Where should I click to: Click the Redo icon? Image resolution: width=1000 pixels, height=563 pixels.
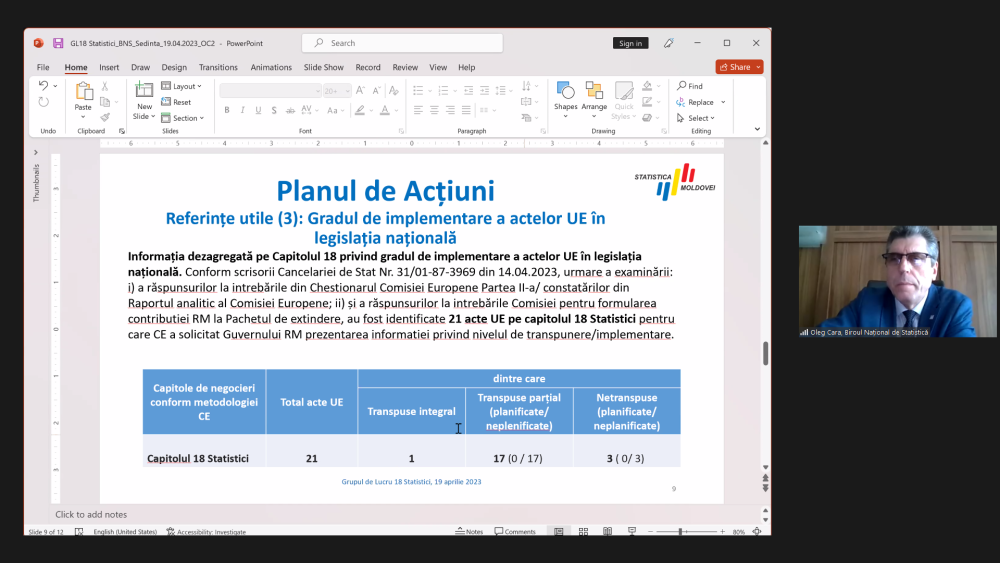[43, 102]
